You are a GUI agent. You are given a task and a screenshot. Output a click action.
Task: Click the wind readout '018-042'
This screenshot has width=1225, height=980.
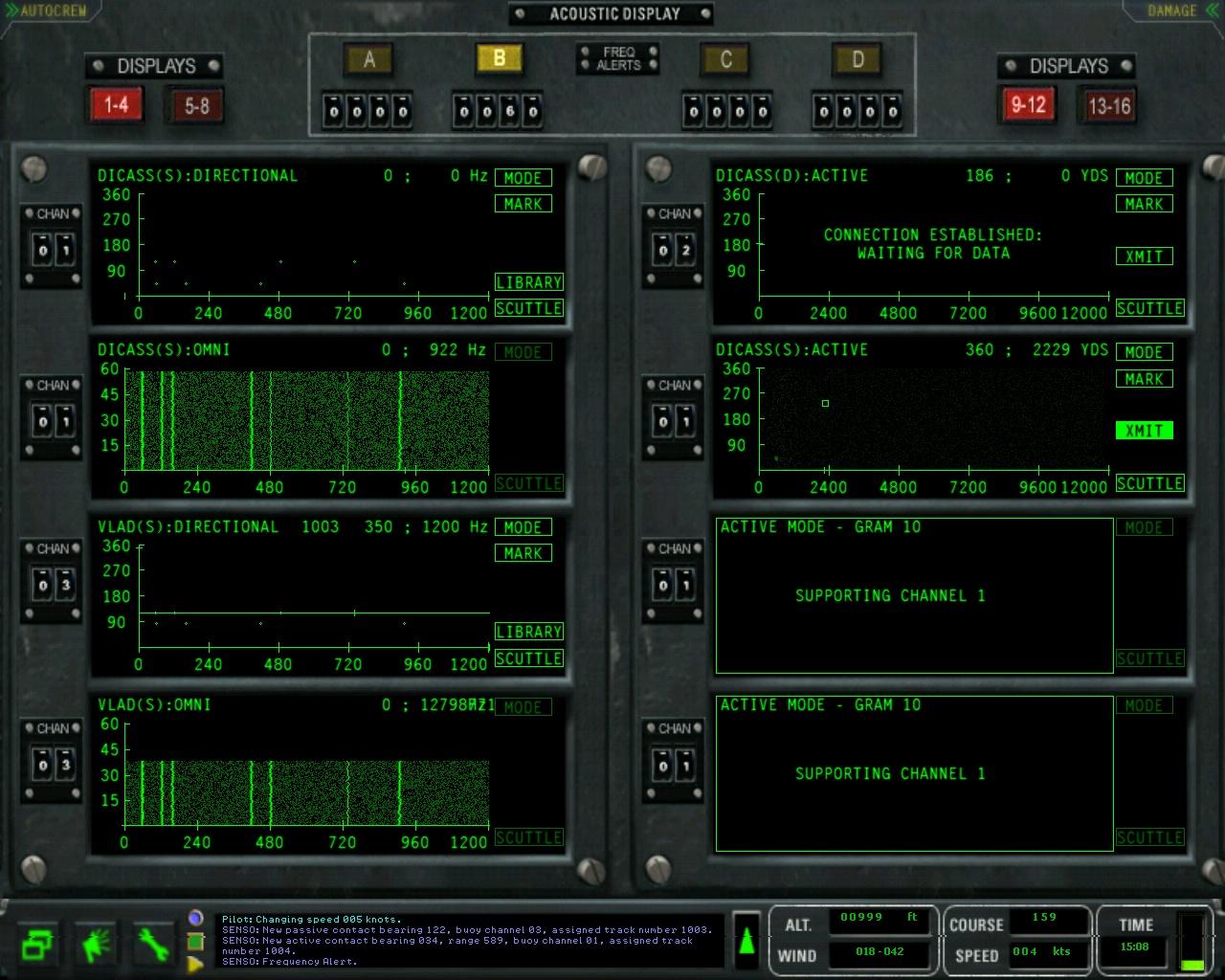(x=879, y=951)
